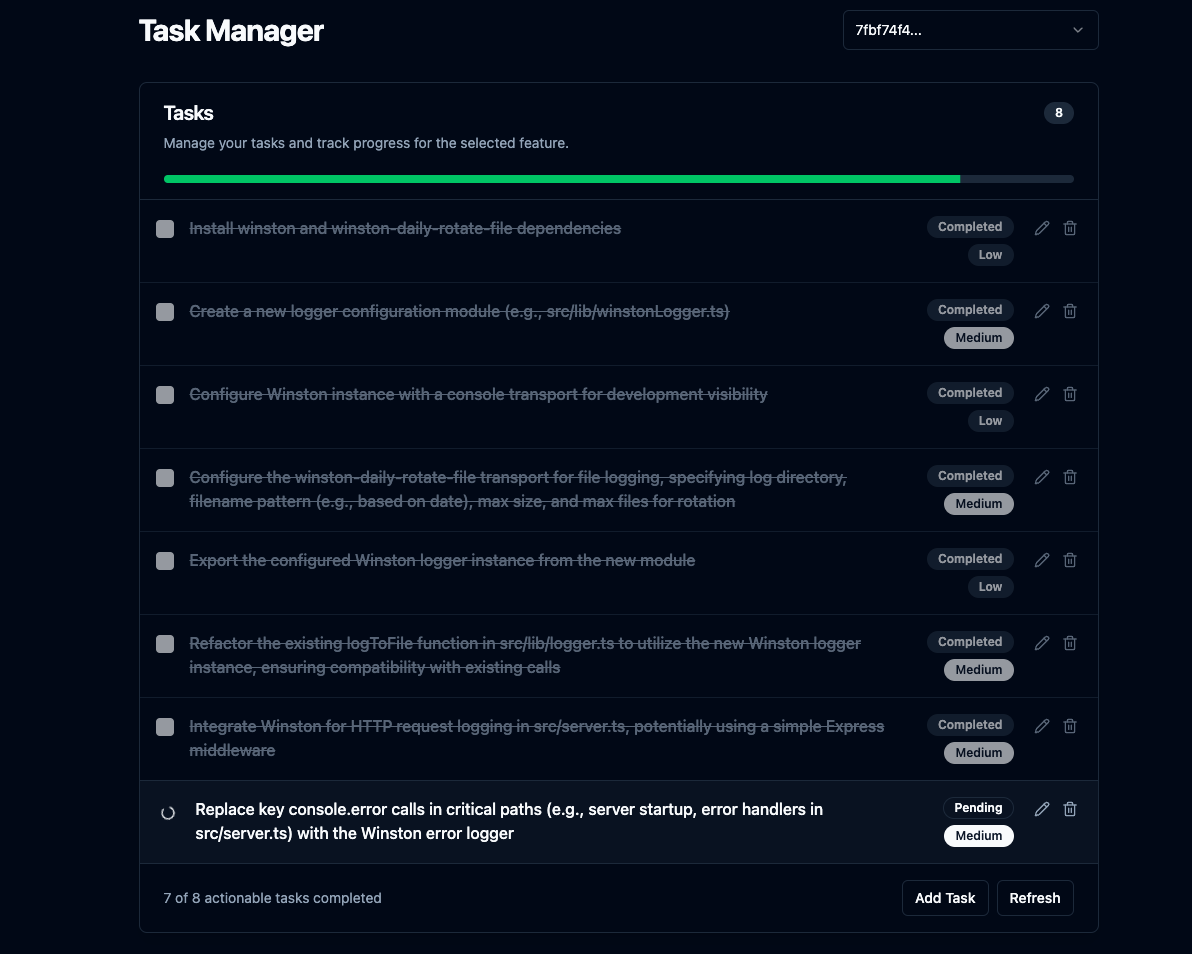Delete the Export Winston logger task
The image size is (1192, 954).
click(1069, 560)
